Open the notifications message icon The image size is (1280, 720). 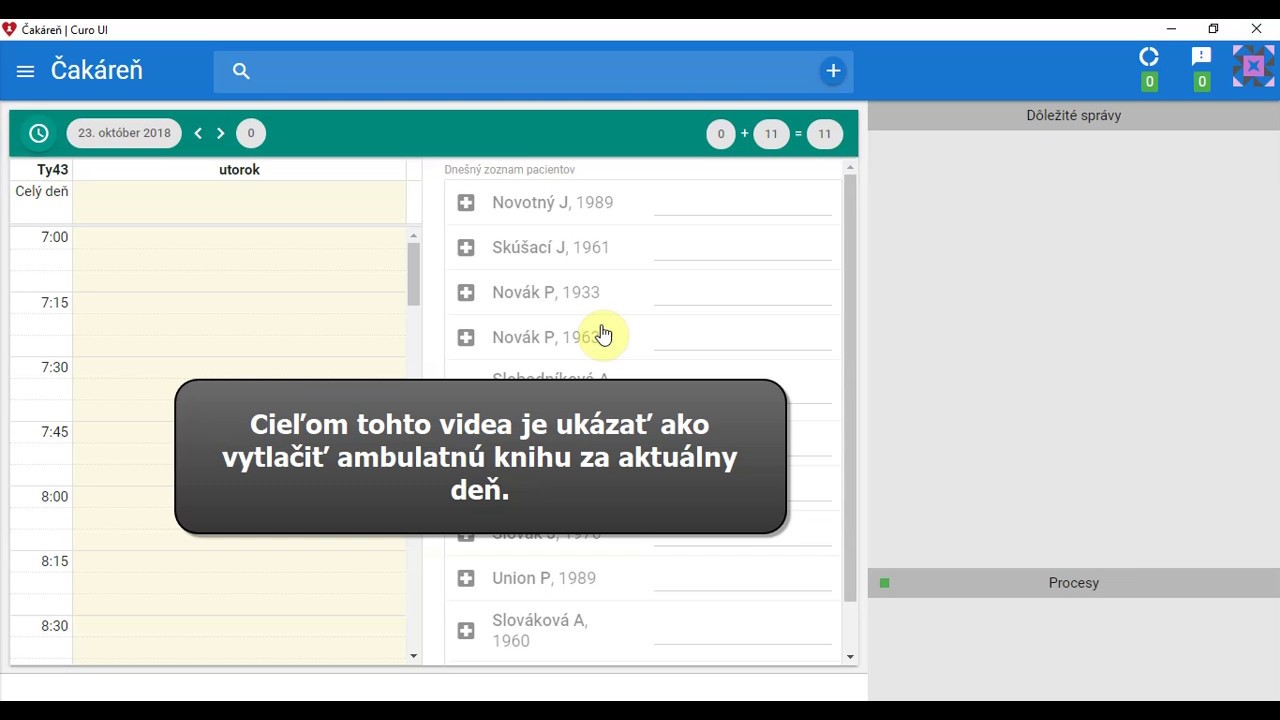coord(1202,57)
